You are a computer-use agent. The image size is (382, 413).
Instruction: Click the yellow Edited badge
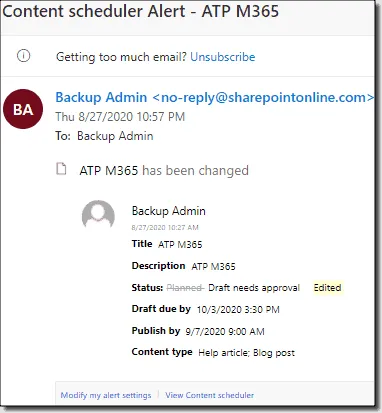[327, 288]
